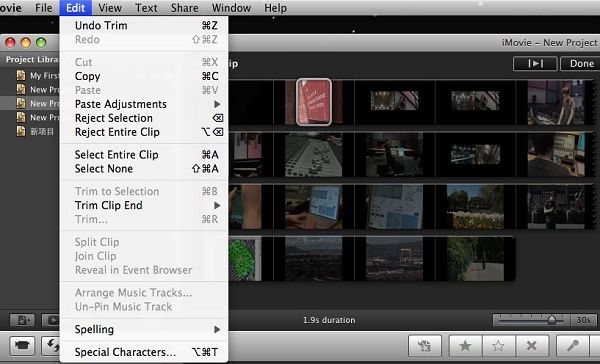Select the My First project in library
This screenshot has height=364, width=600.
coord(30,75)
